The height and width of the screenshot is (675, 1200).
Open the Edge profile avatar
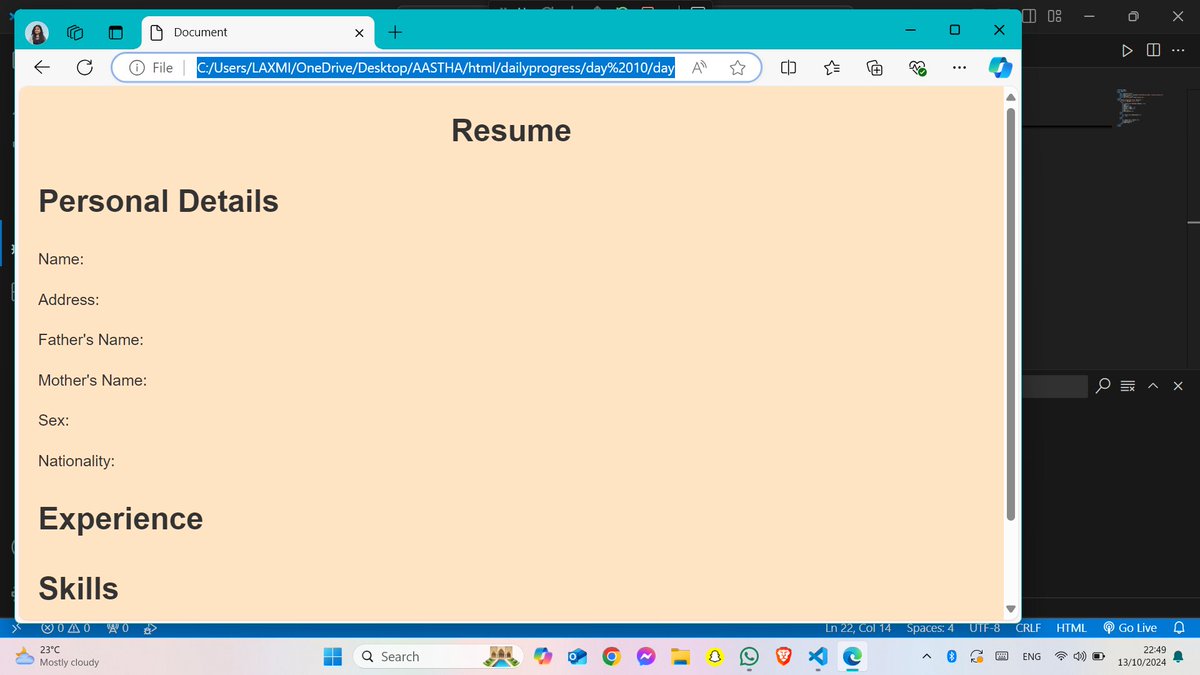[37, 32]
